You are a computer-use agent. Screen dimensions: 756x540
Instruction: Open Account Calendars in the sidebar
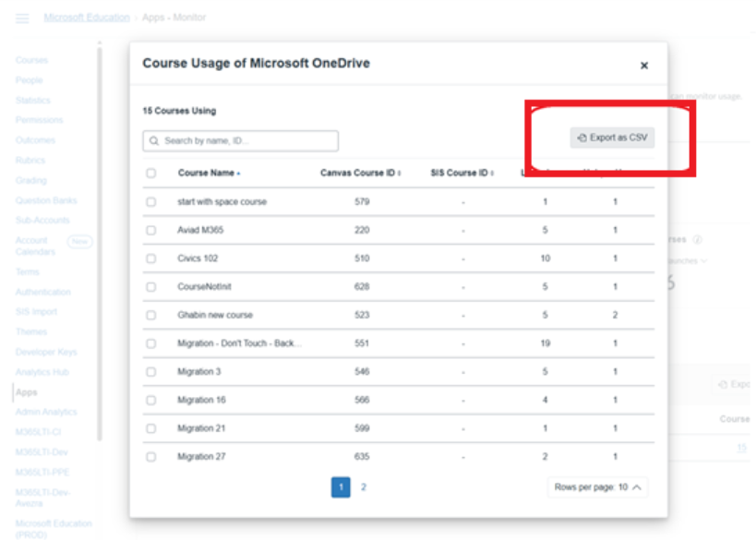(x=35, y=246)
